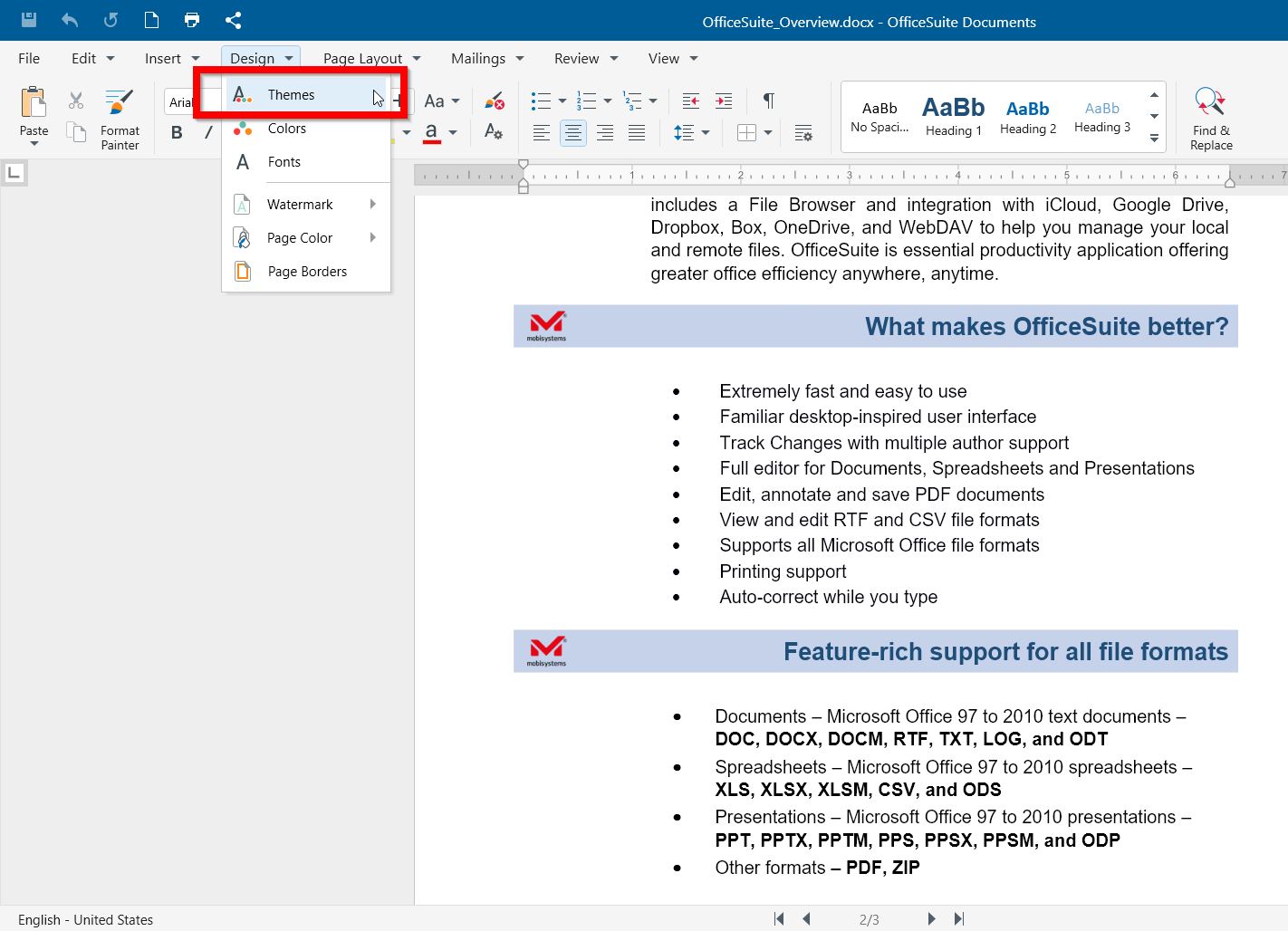
Task: Apply Heading 2 style
Action: pyautogui.click(x=1028, y=117)
